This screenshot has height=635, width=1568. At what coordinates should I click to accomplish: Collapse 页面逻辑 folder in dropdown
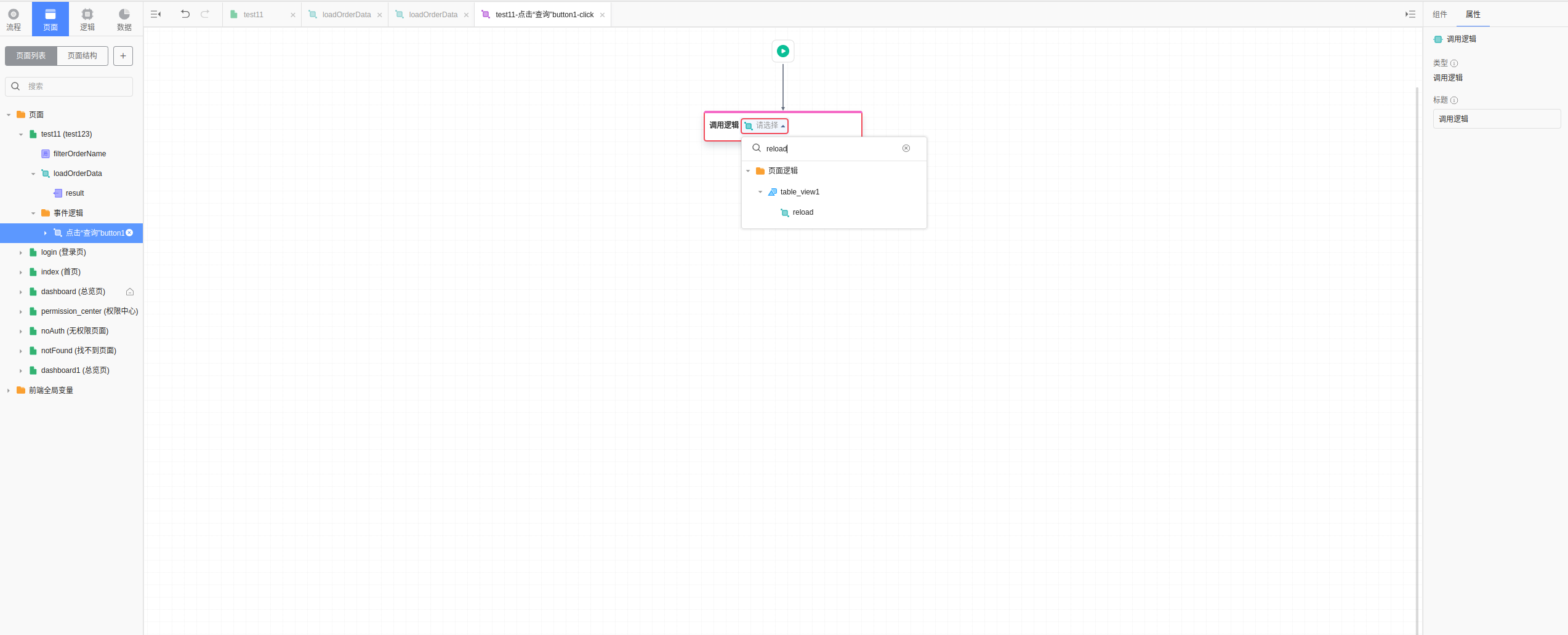tap(748, 171)
